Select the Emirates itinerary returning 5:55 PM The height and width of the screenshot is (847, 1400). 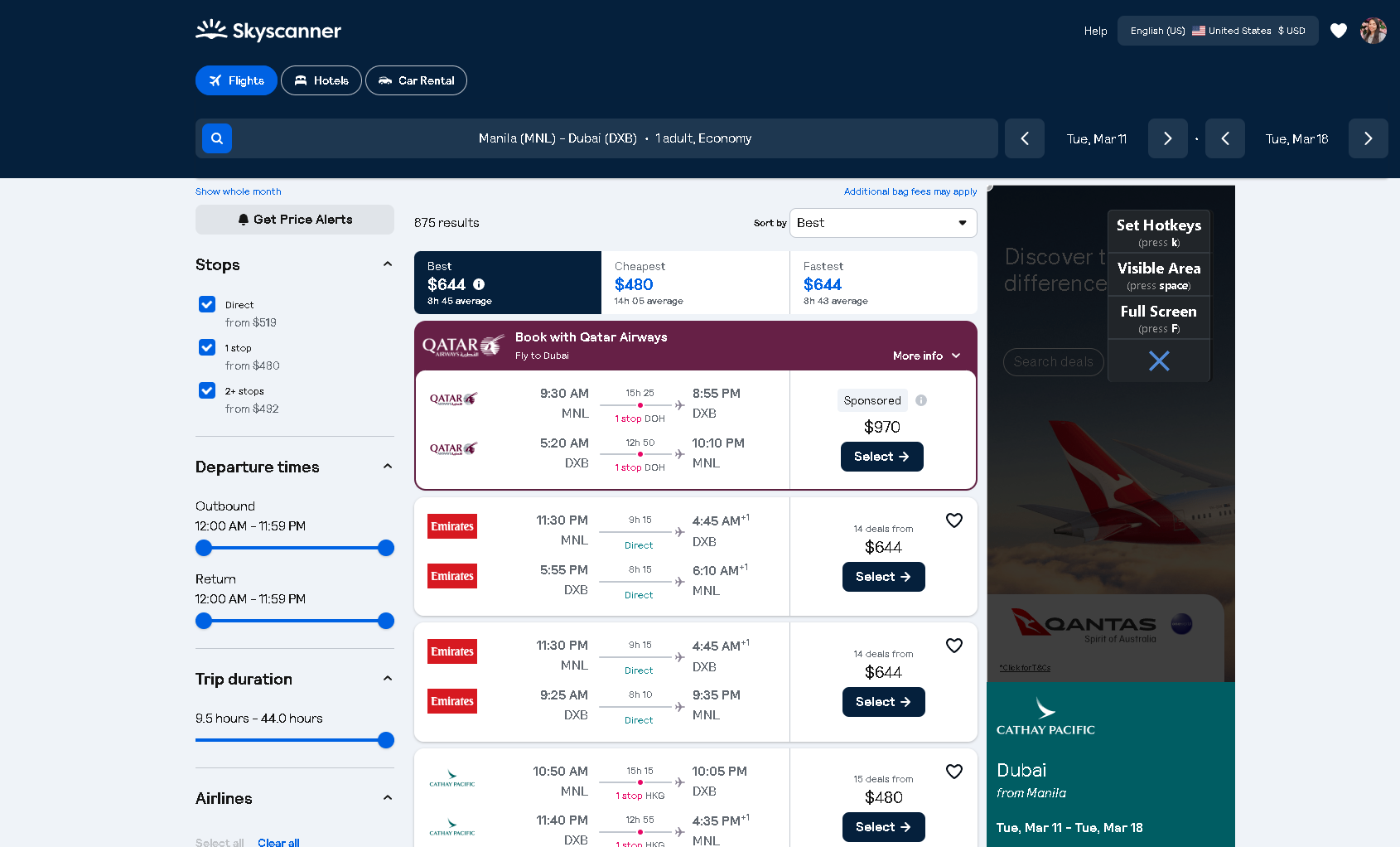pyautogui.click(x=884, y=577)
